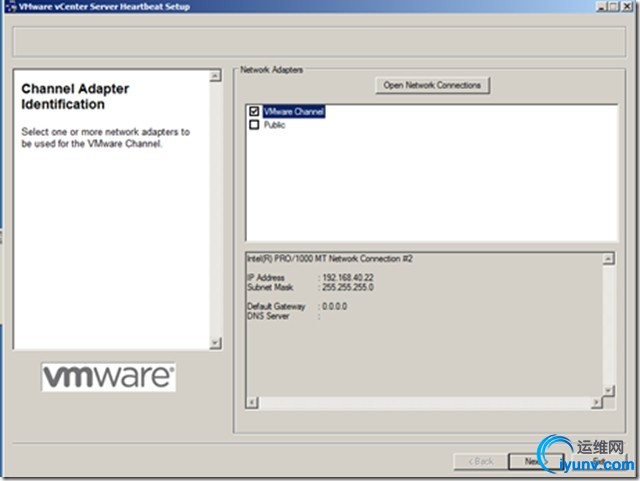Click default gateway value 0.0.0.0
Image resolution: width=640 pixels, height=481 pixels.
click(334, 306)
